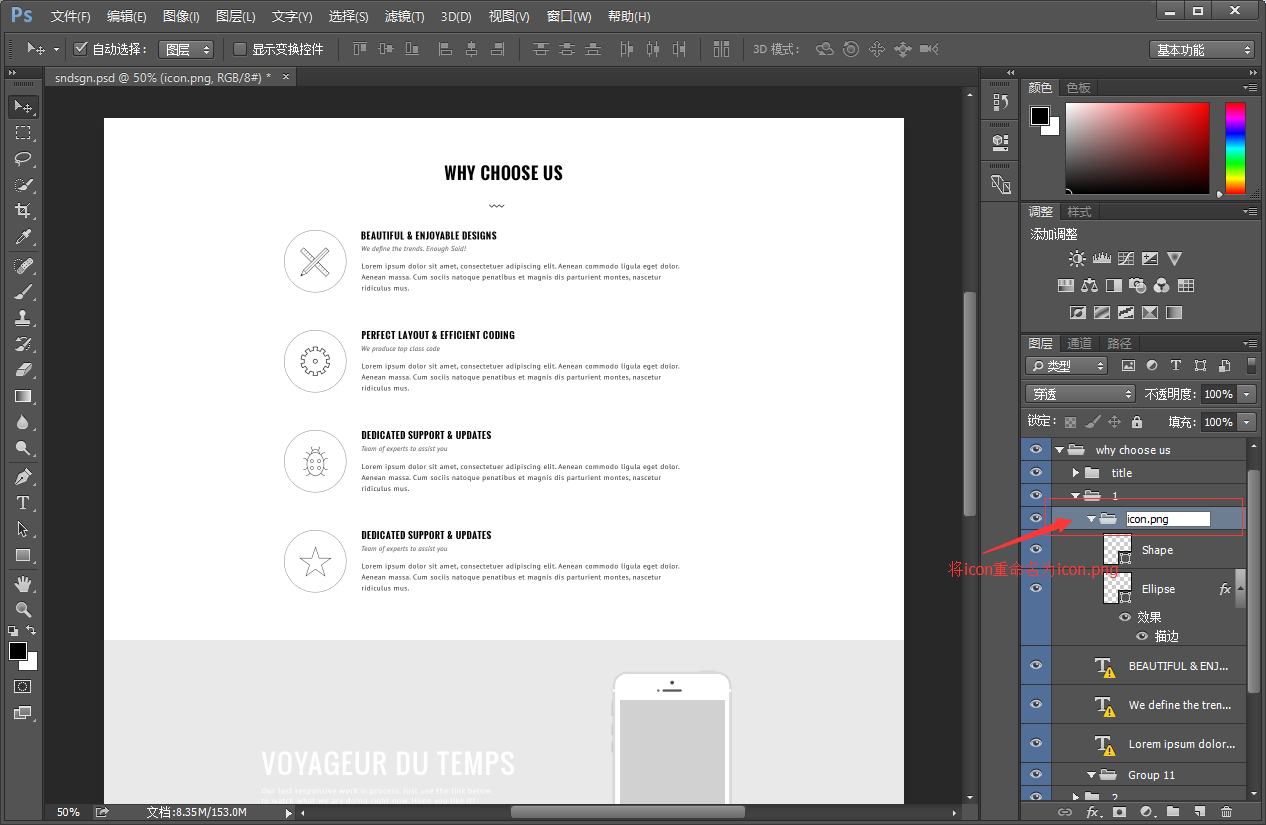
Task: Enable the 显示变换控件 checkbox
Action: tap(240, 49)
